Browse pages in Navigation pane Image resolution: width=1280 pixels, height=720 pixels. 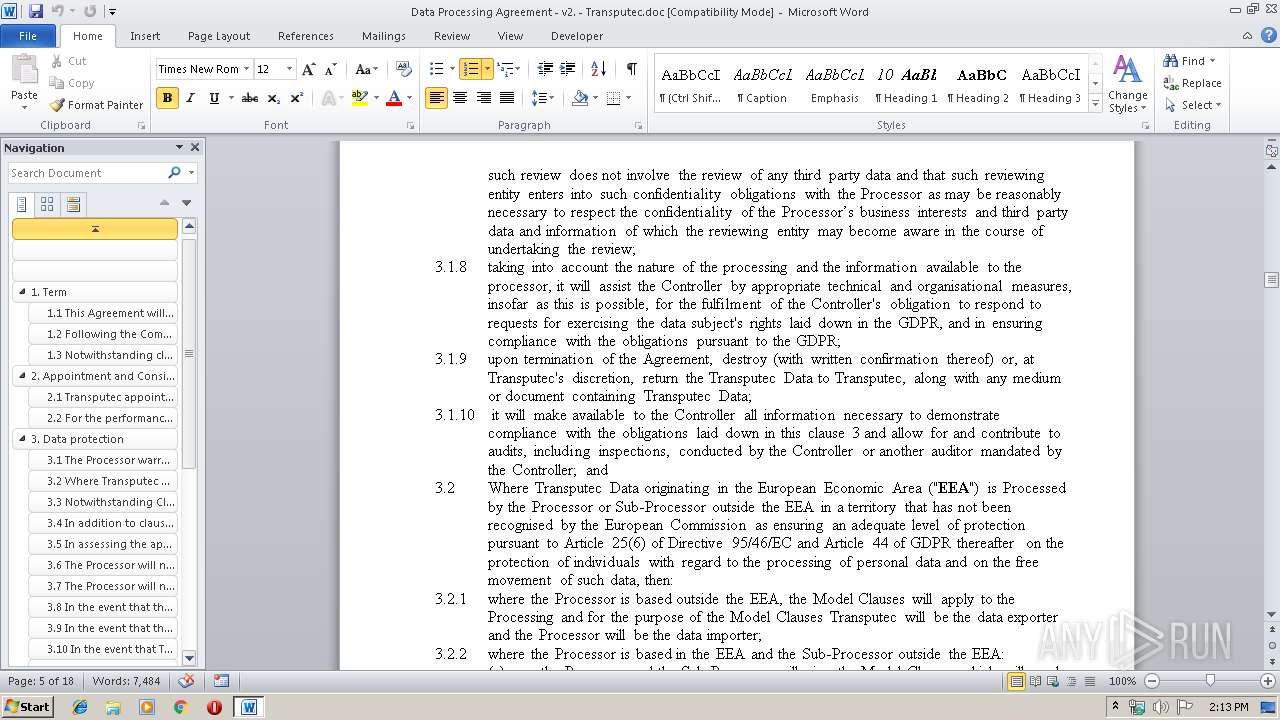click(47, 204)
